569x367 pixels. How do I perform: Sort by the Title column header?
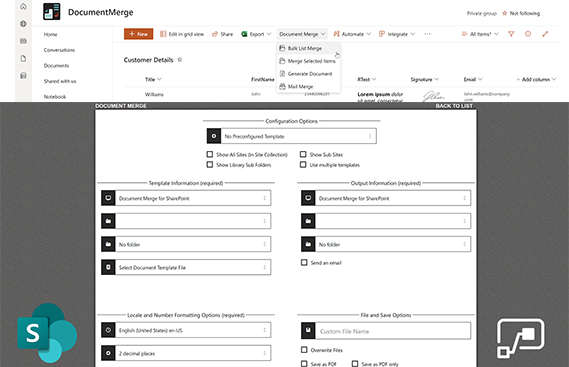(x=153, y=79)
